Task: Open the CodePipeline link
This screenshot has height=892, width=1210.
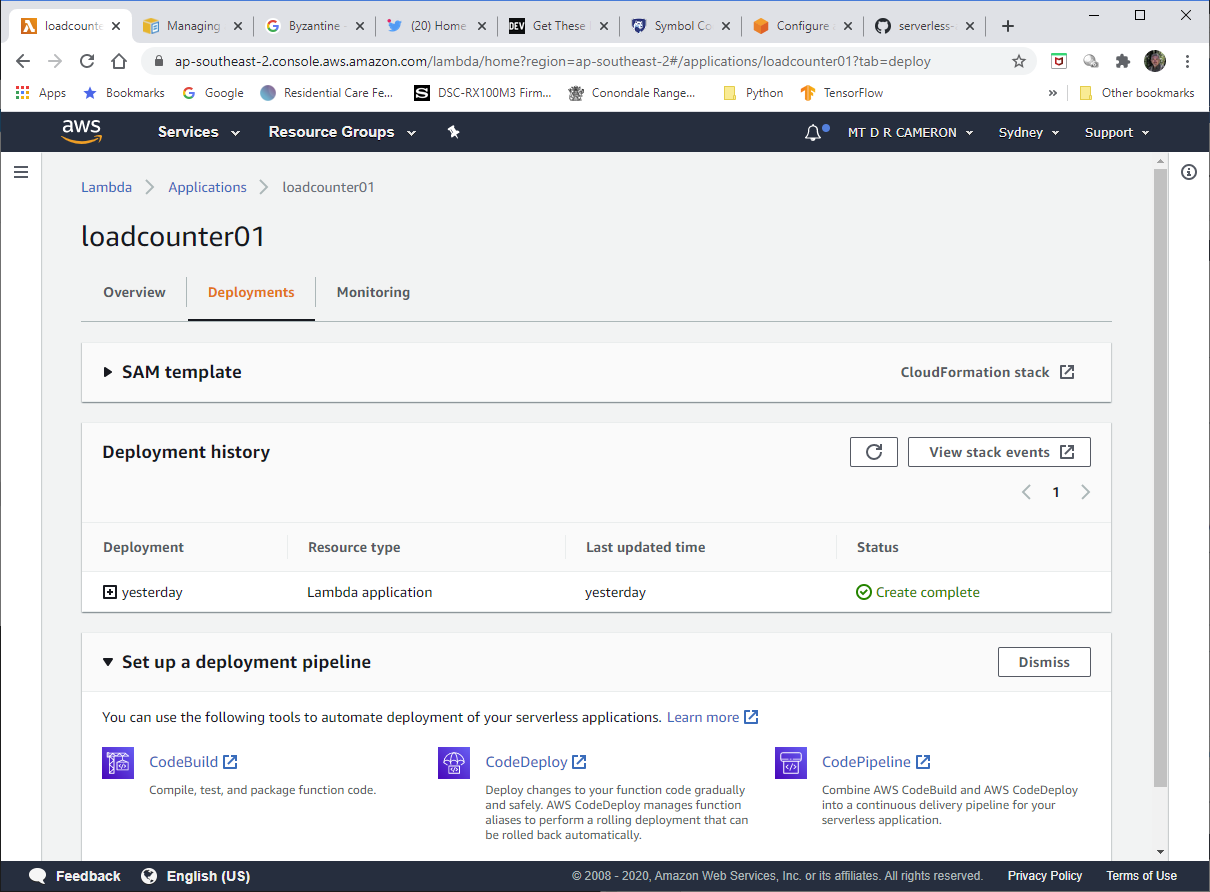Action: (876, 762)
